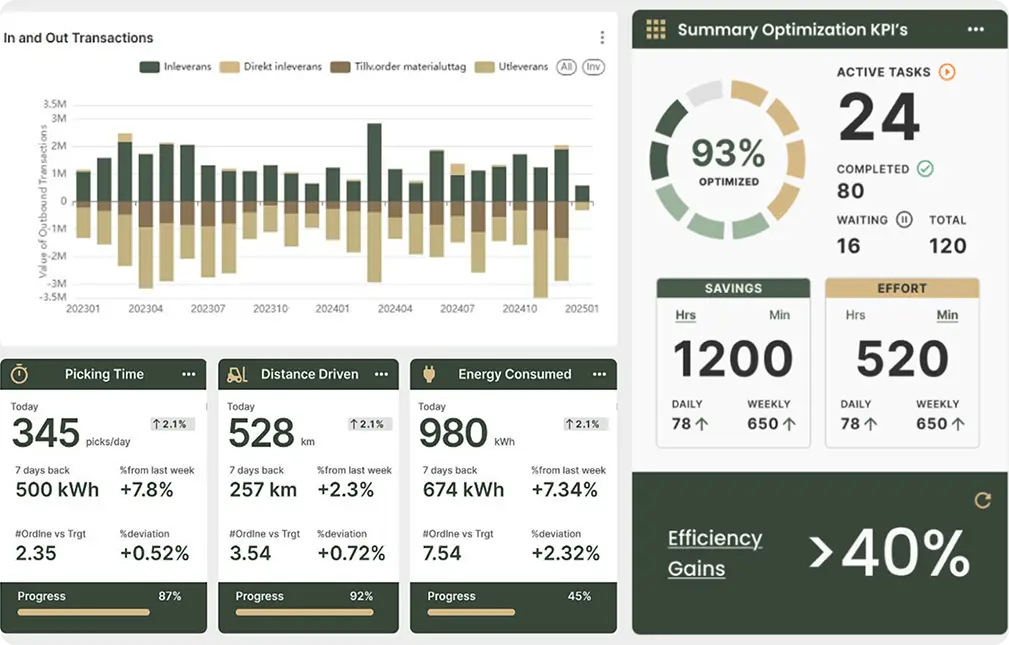Viewport: 1009px width, 645px height.
Task: Click the All button in chart legend
Action: (567, 67)
